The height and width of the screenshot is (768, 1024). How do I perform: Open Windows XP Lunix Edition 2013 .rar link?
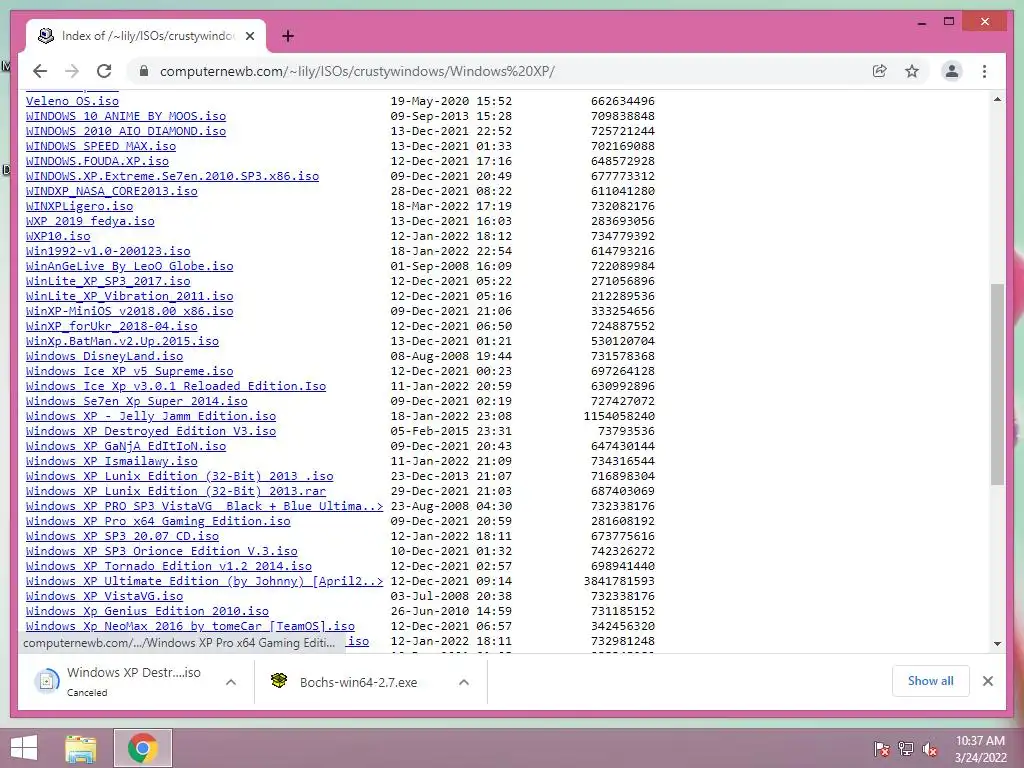pyautogui.click(x=176, y=492)
